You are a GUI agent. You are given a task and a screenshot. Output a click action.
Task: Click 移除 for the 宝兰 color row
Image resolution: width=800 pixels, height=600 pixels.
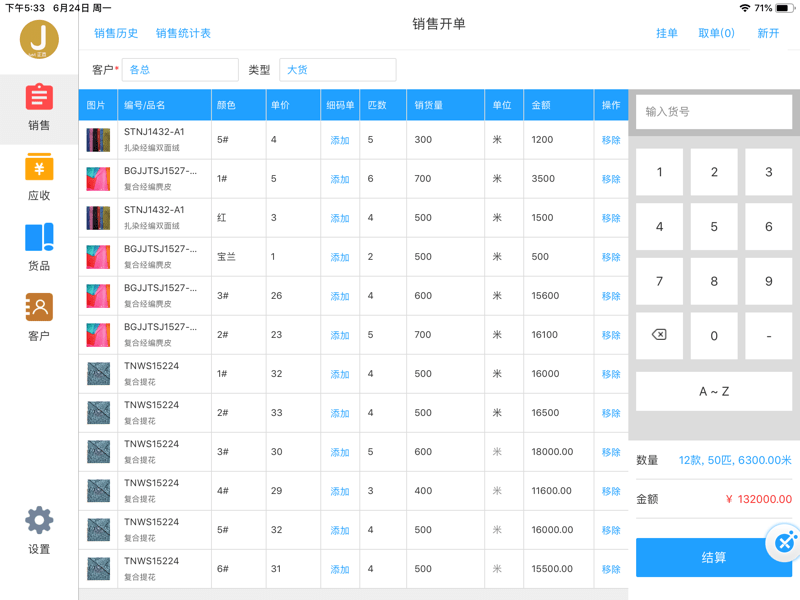611,257
